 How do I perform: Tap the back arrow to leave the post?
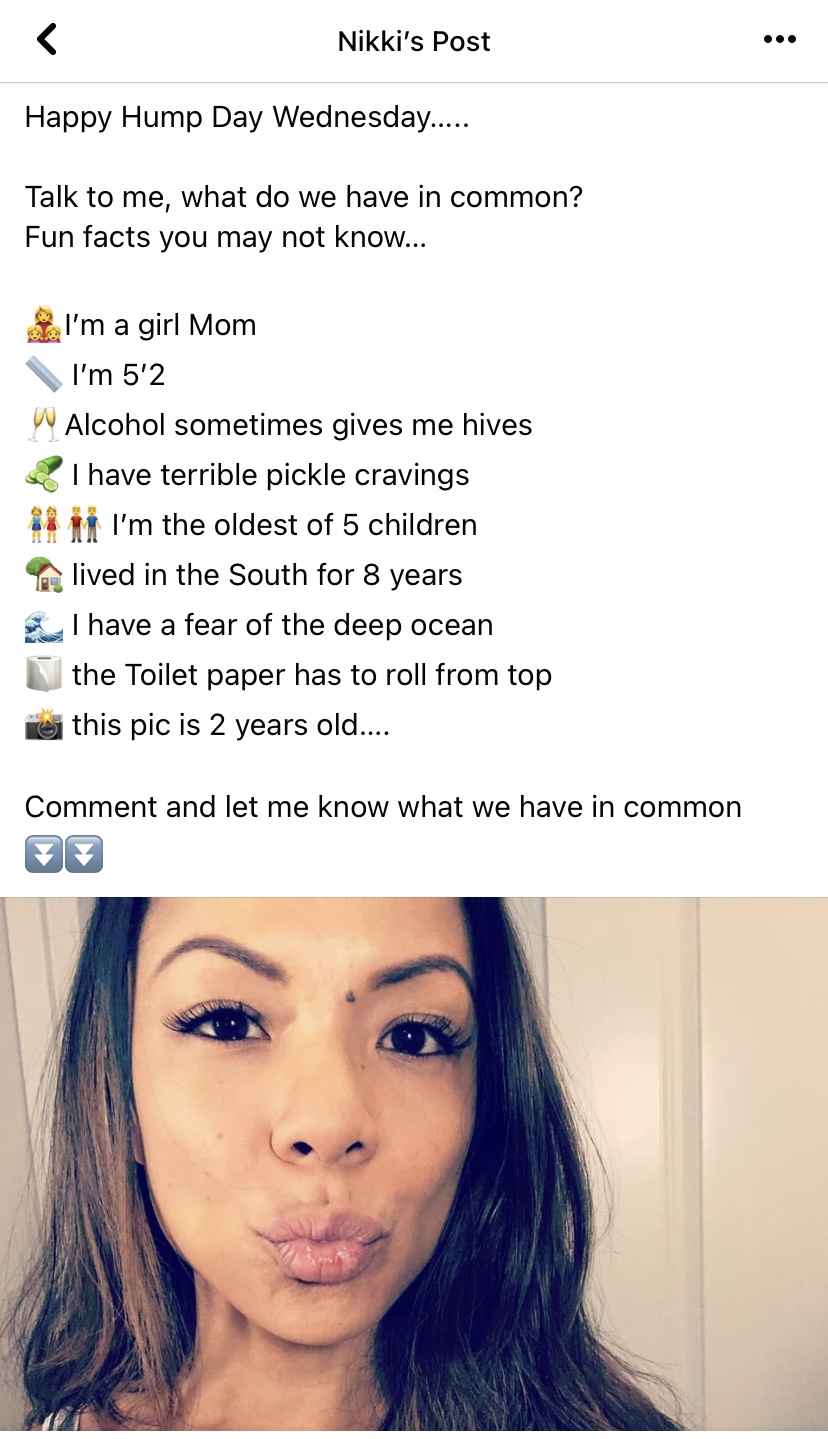click(47, 40)
